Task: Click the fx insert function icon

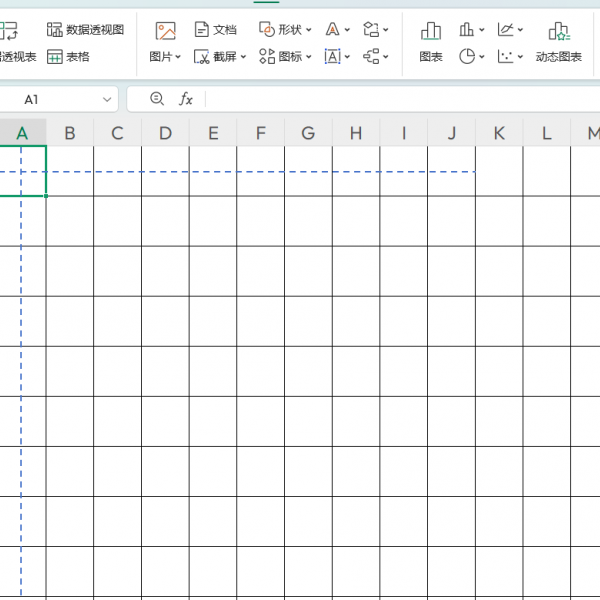Action: pyautogui.click(x=186, y=99)
